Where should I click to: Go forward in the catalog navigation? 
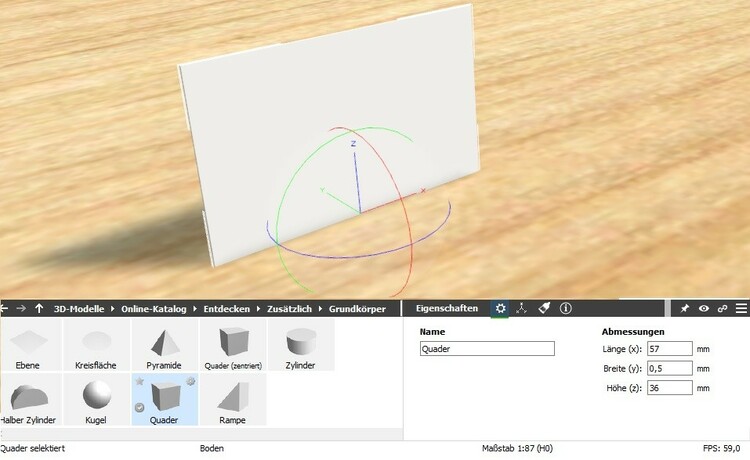[x=21, y=308]
